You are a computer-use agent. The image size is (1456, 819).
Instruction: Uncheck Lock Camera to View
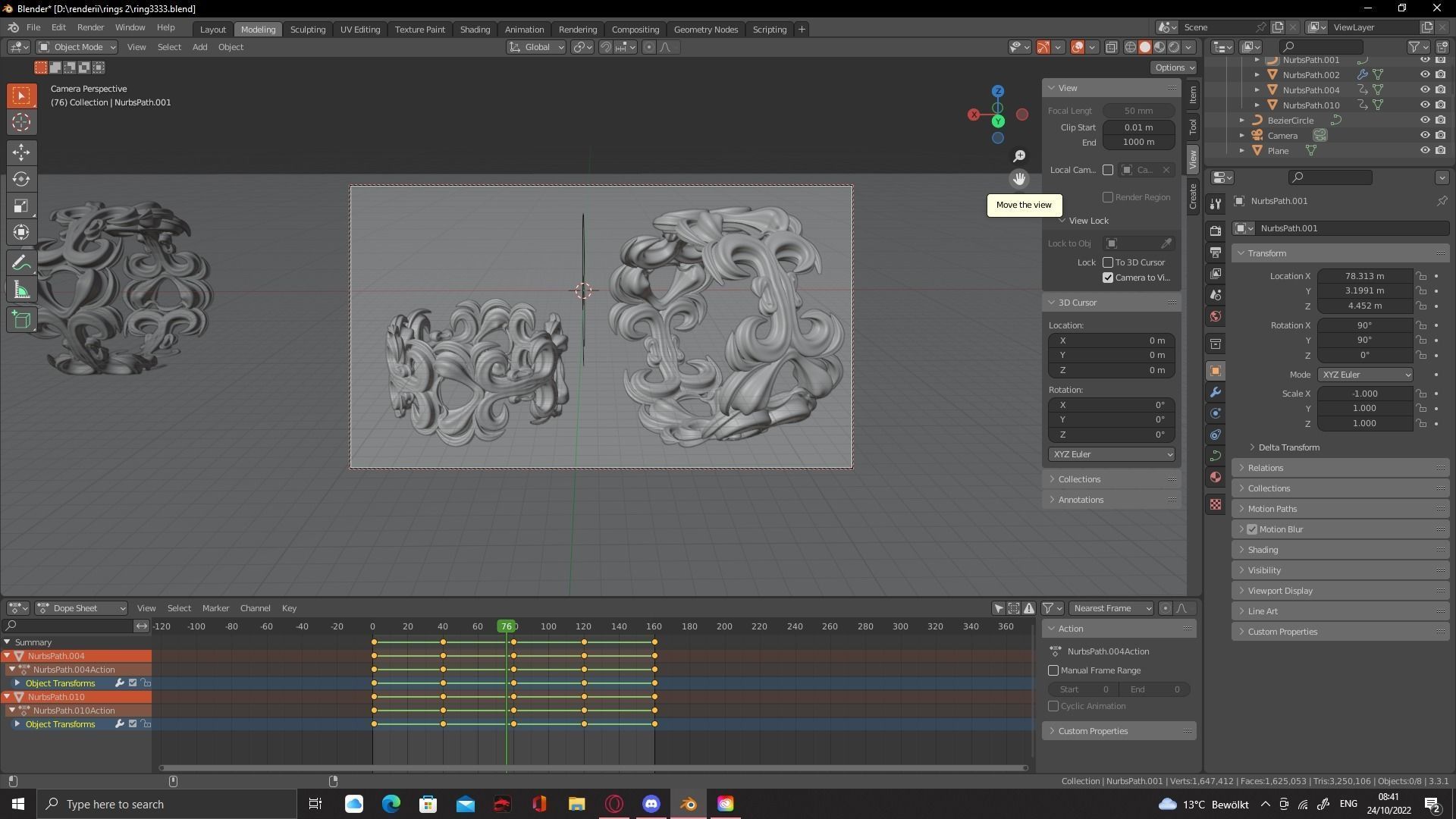point(1108,278)
